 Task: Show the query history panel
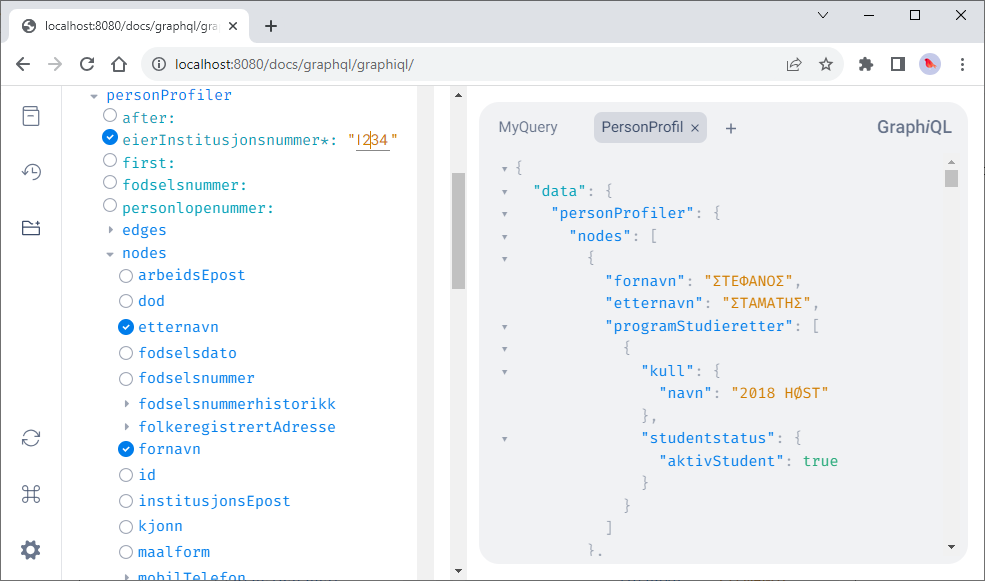(31, 172)
